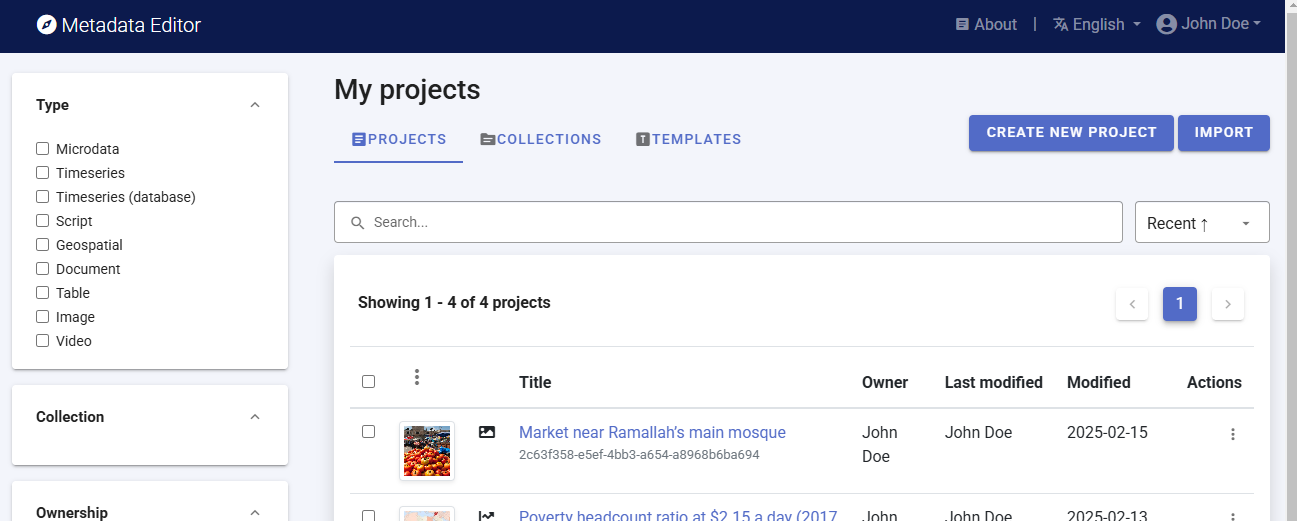
Task: Tick the select-all projects checkbox
Action: coord(368,382)
